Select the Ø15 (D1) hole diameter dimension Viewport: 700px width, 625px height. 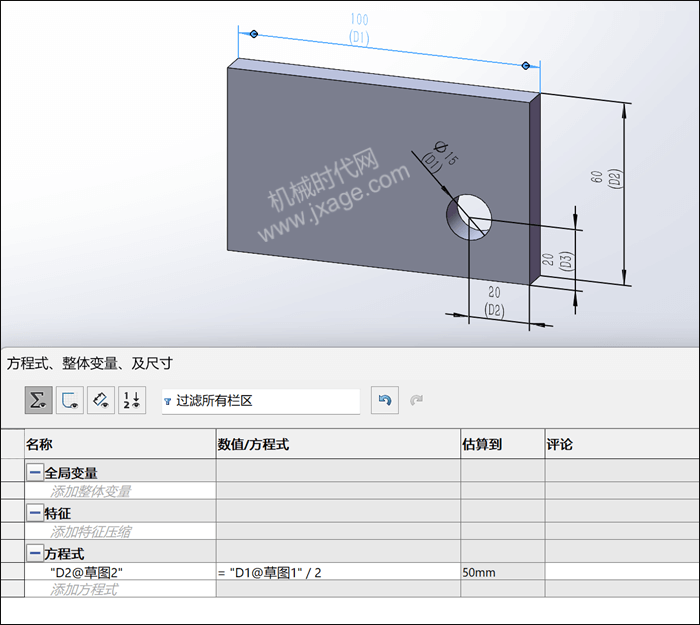pos(440,156)
